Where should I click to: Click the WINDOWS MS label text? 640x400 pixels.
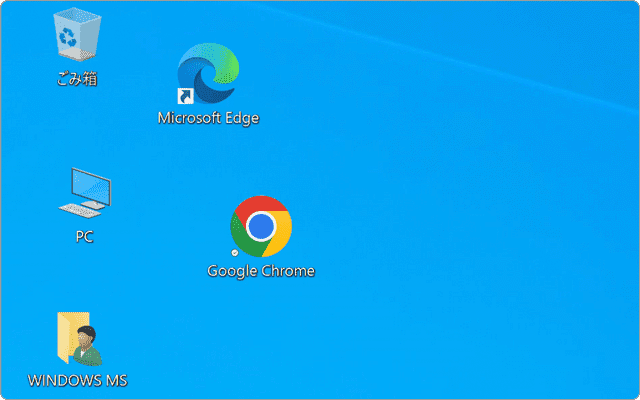[78, 380]
